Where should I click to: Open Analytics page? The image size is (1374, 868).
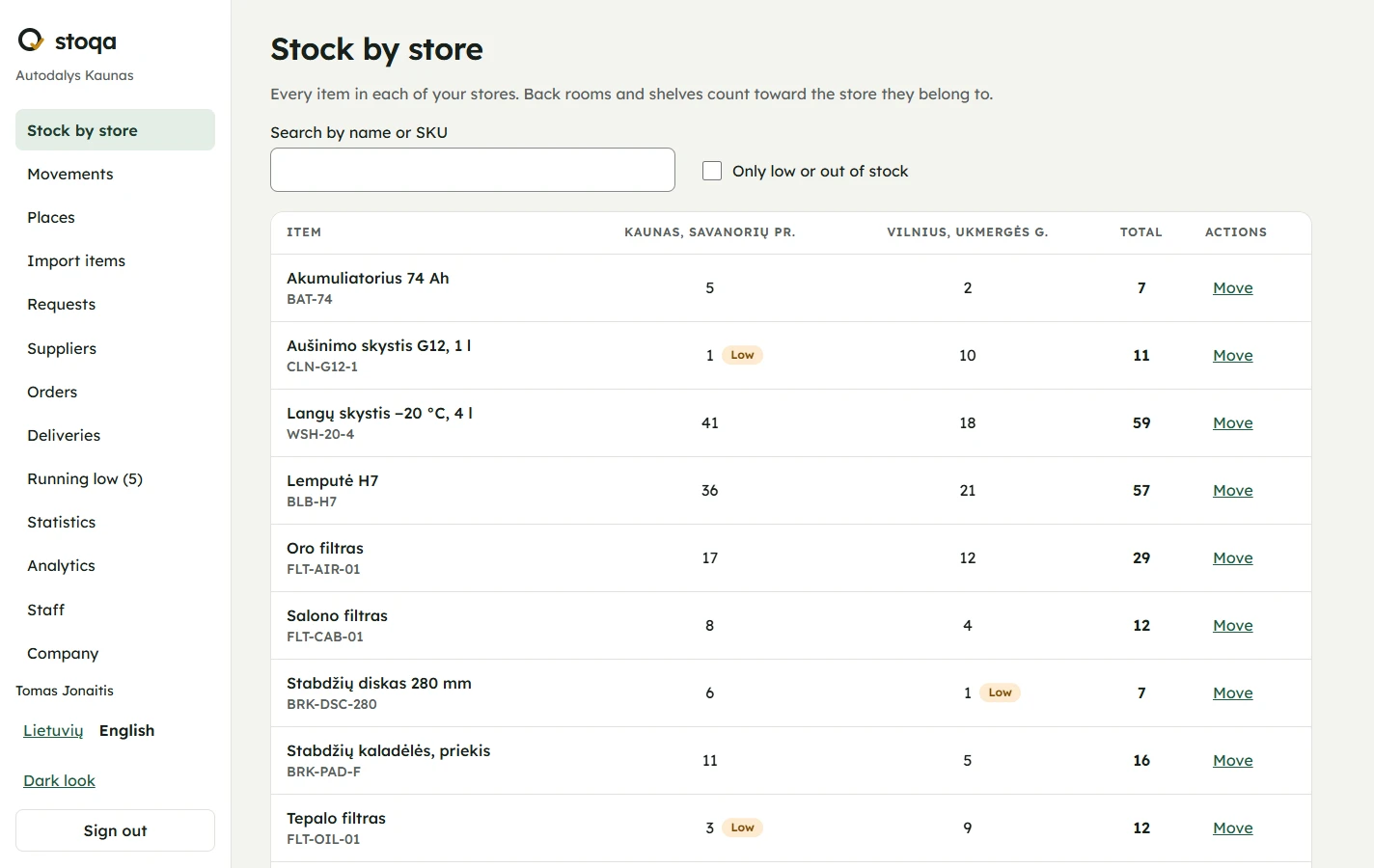[x=115, y=565]
